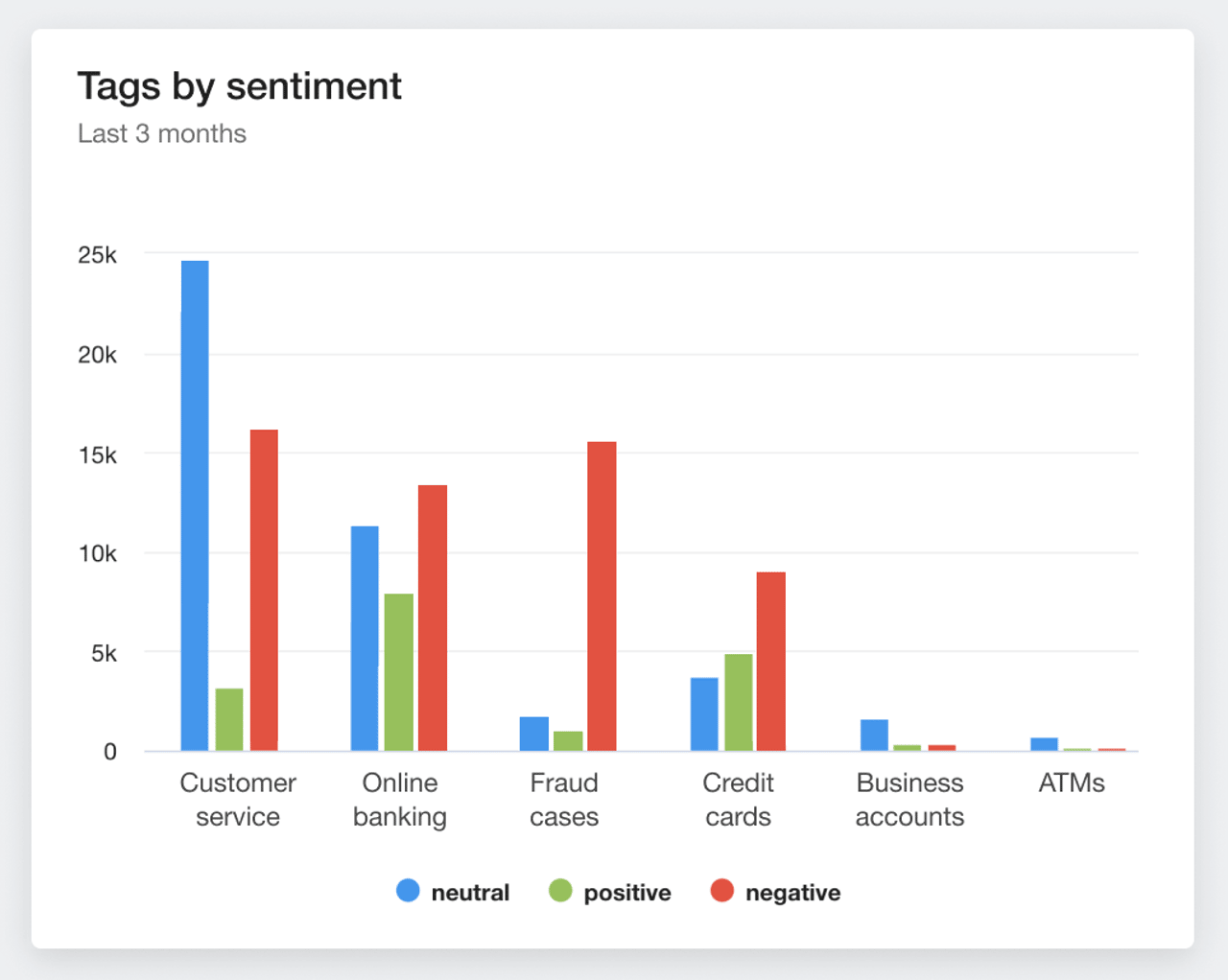Click the Fraud cases axis label
Image resolution: width=1228 pixels, height=980 pixels.
[x=564, y=800]
